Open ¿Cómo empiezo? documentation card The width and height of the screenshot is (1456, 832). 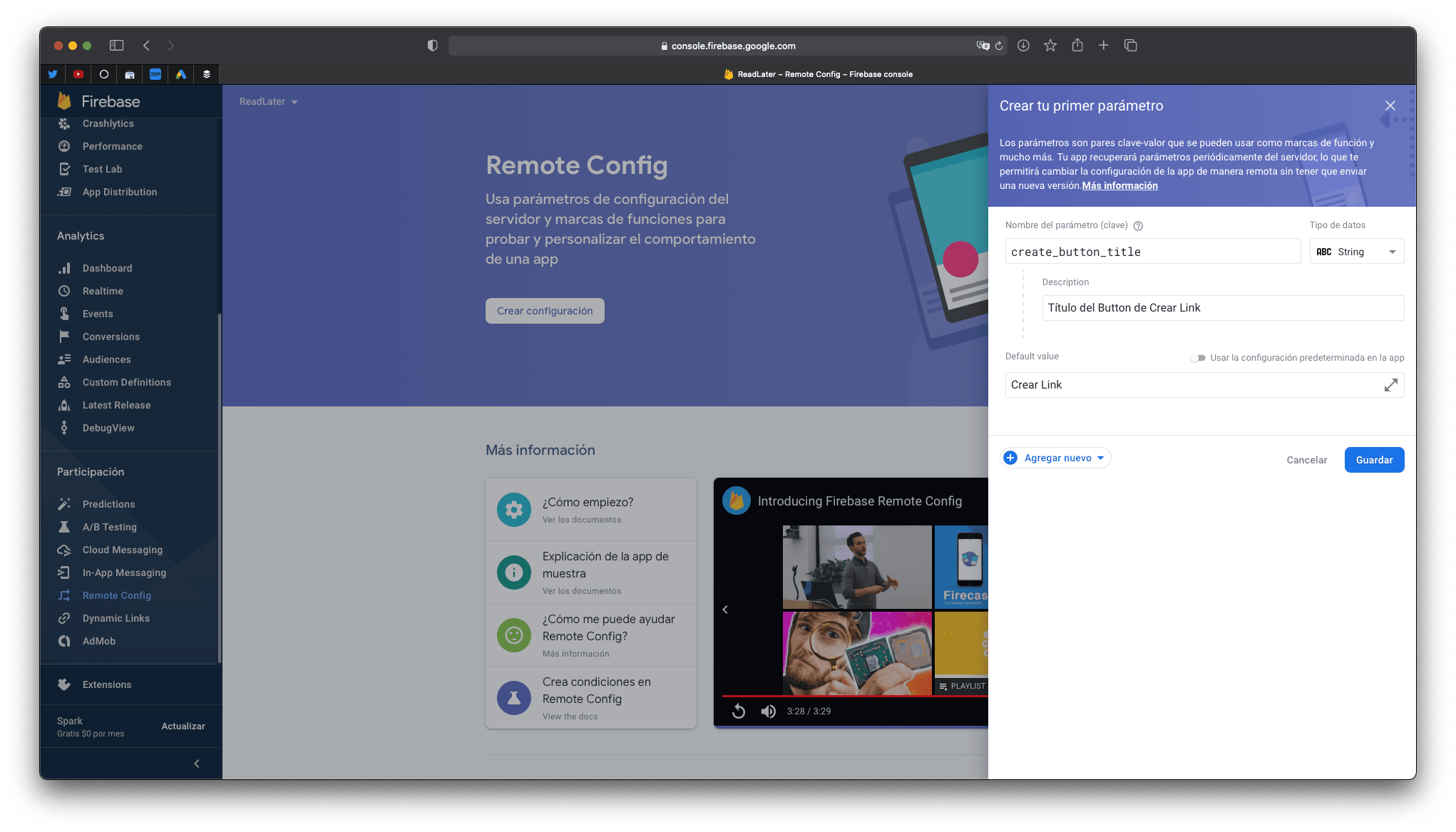tap(590, 509)
